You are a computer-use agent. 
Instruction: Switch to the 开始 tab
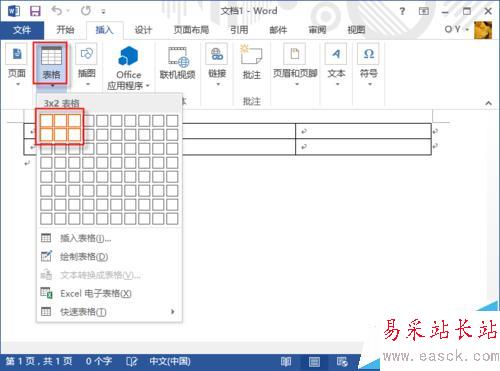pos(65,30)
